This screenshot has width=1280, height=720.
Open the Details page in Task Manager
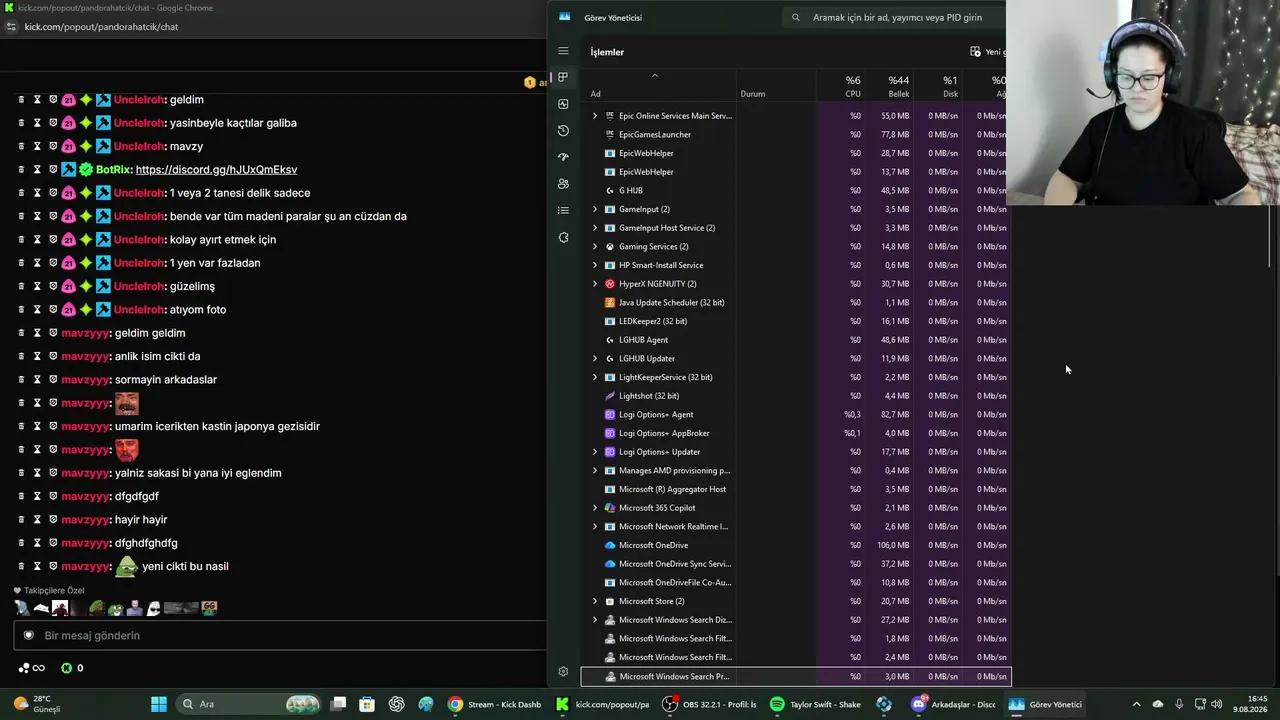pos(563,210)
